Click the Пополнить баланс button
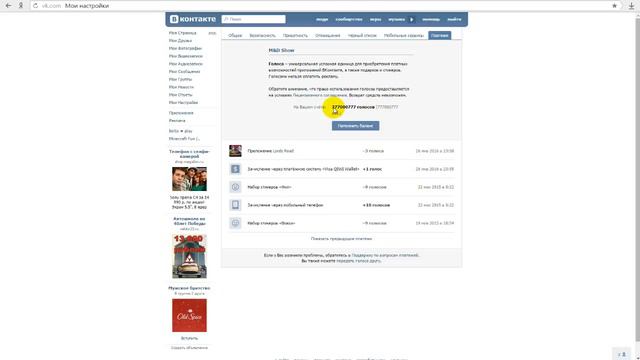Viewport: 640px width, 360px height. point(356,126)
